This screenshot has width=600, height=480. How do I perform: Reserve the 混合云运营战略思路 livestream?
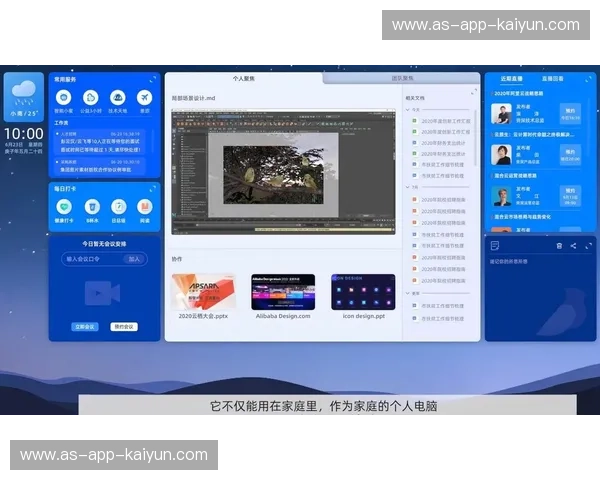570,196
